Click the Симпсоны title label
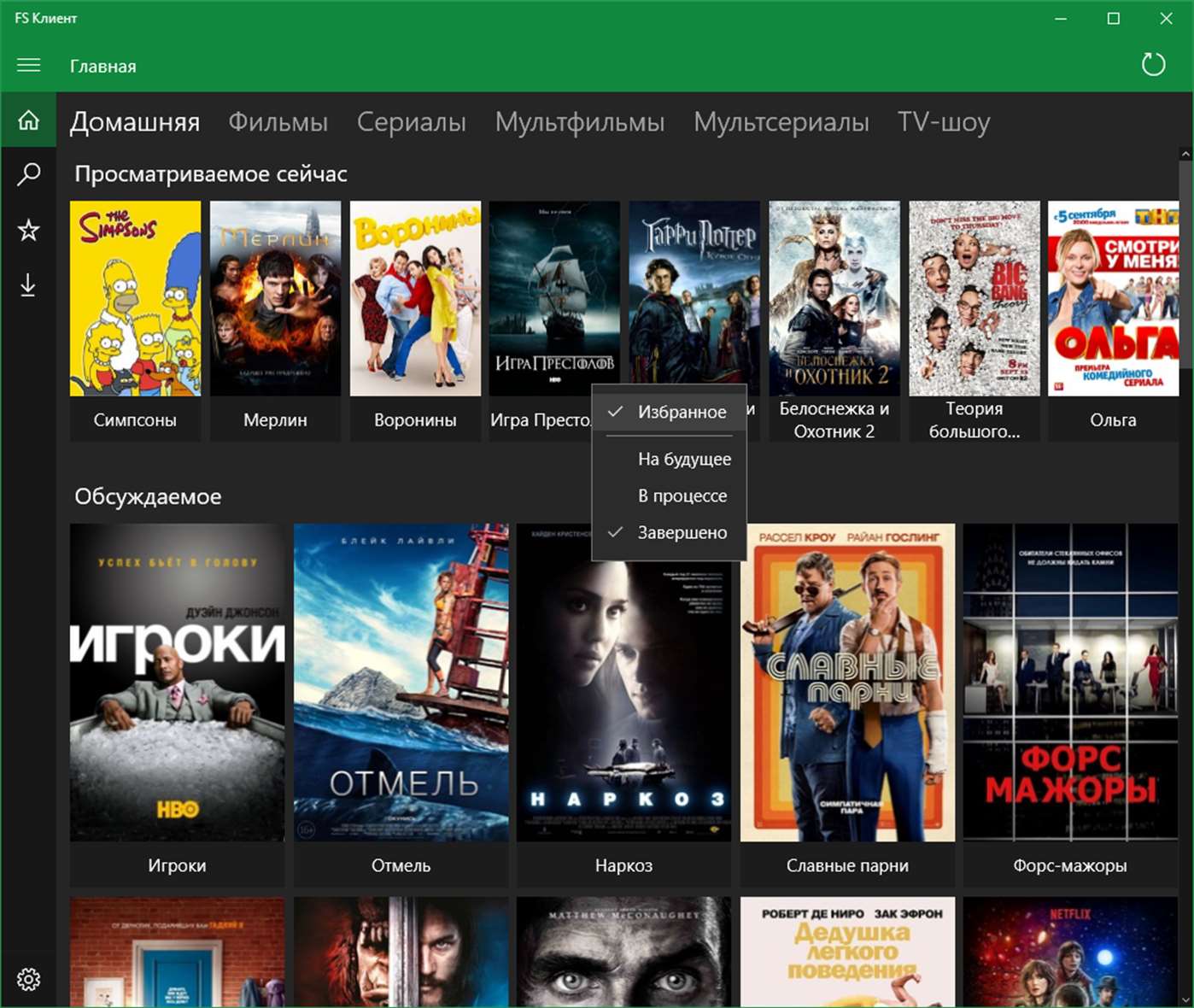 click(135, 420)
